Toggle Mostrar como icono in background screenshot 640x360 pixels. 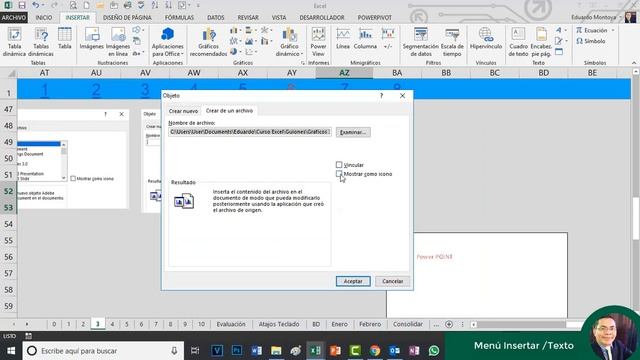[73, 178]
